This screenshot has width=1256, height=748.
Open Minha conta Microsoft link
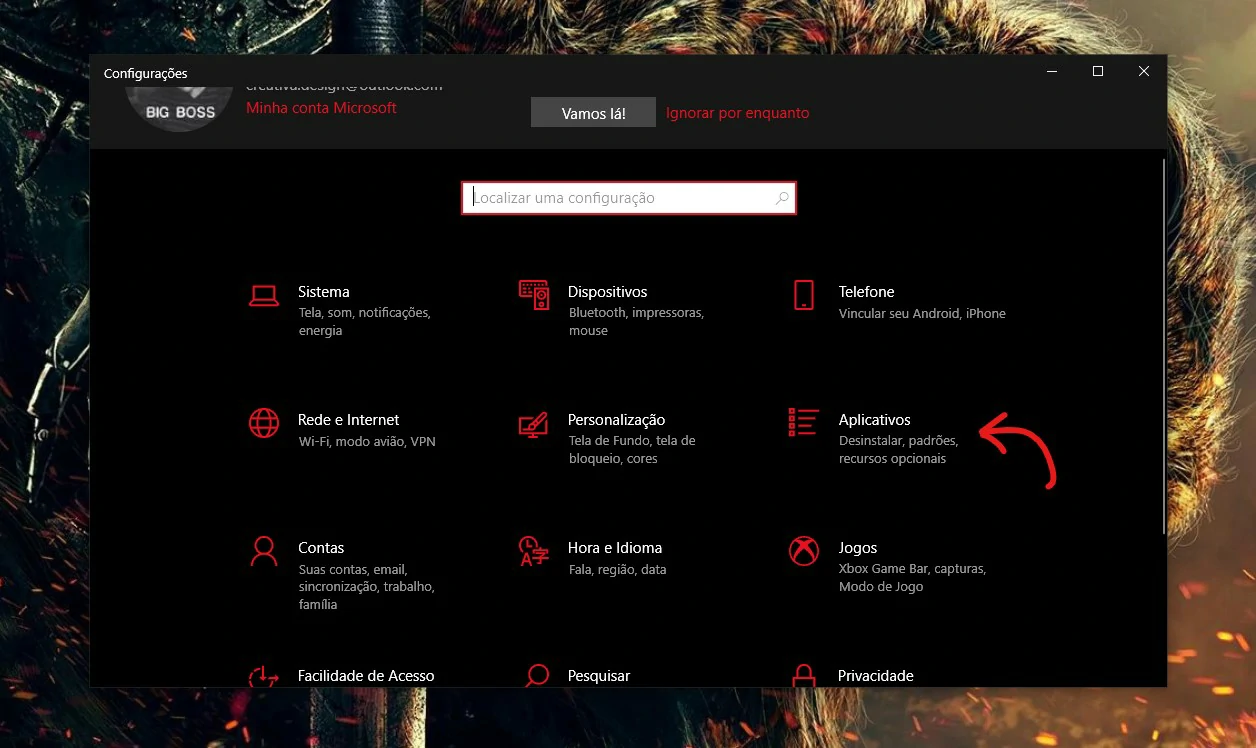point(321,107)
